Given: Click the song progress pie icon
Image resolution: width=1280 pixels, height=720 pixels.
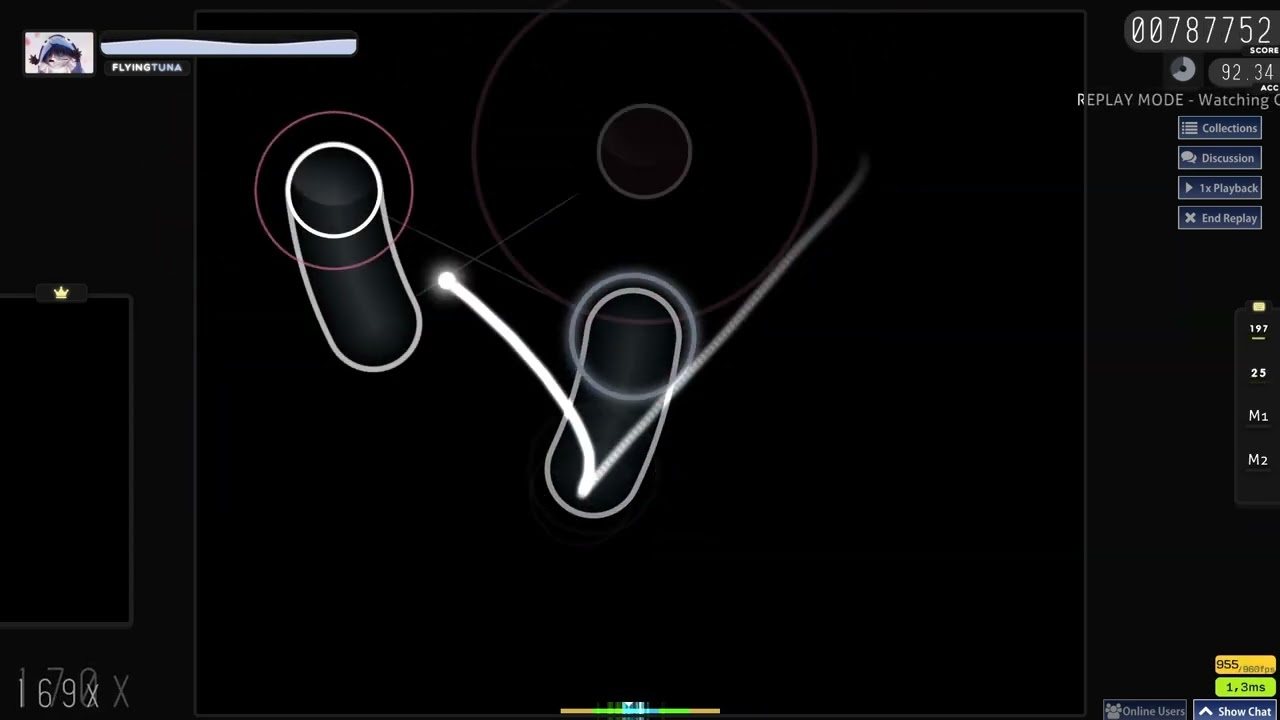Looking at the screenshot, I should click(x=1183, y=69).
